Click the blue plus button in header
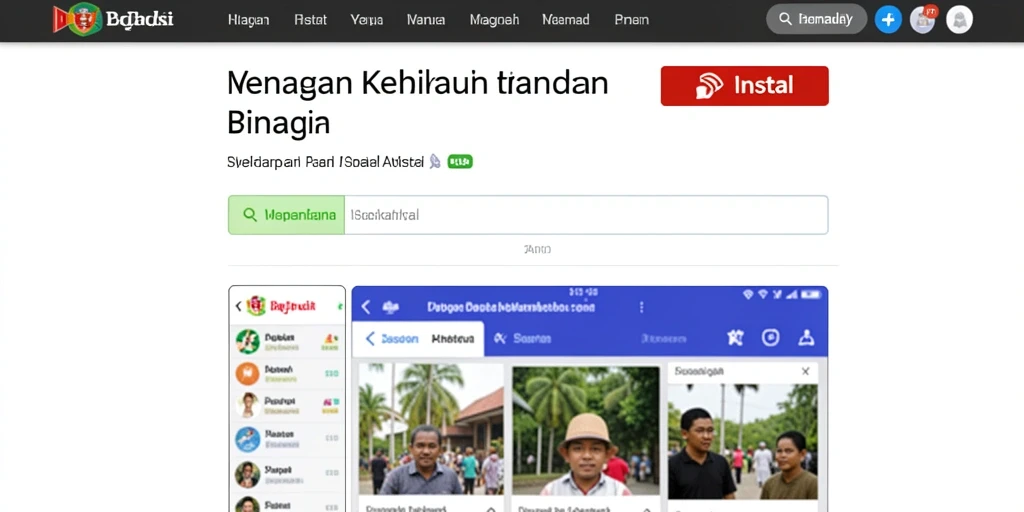The image size is (1024, 512). click(888, 20)
